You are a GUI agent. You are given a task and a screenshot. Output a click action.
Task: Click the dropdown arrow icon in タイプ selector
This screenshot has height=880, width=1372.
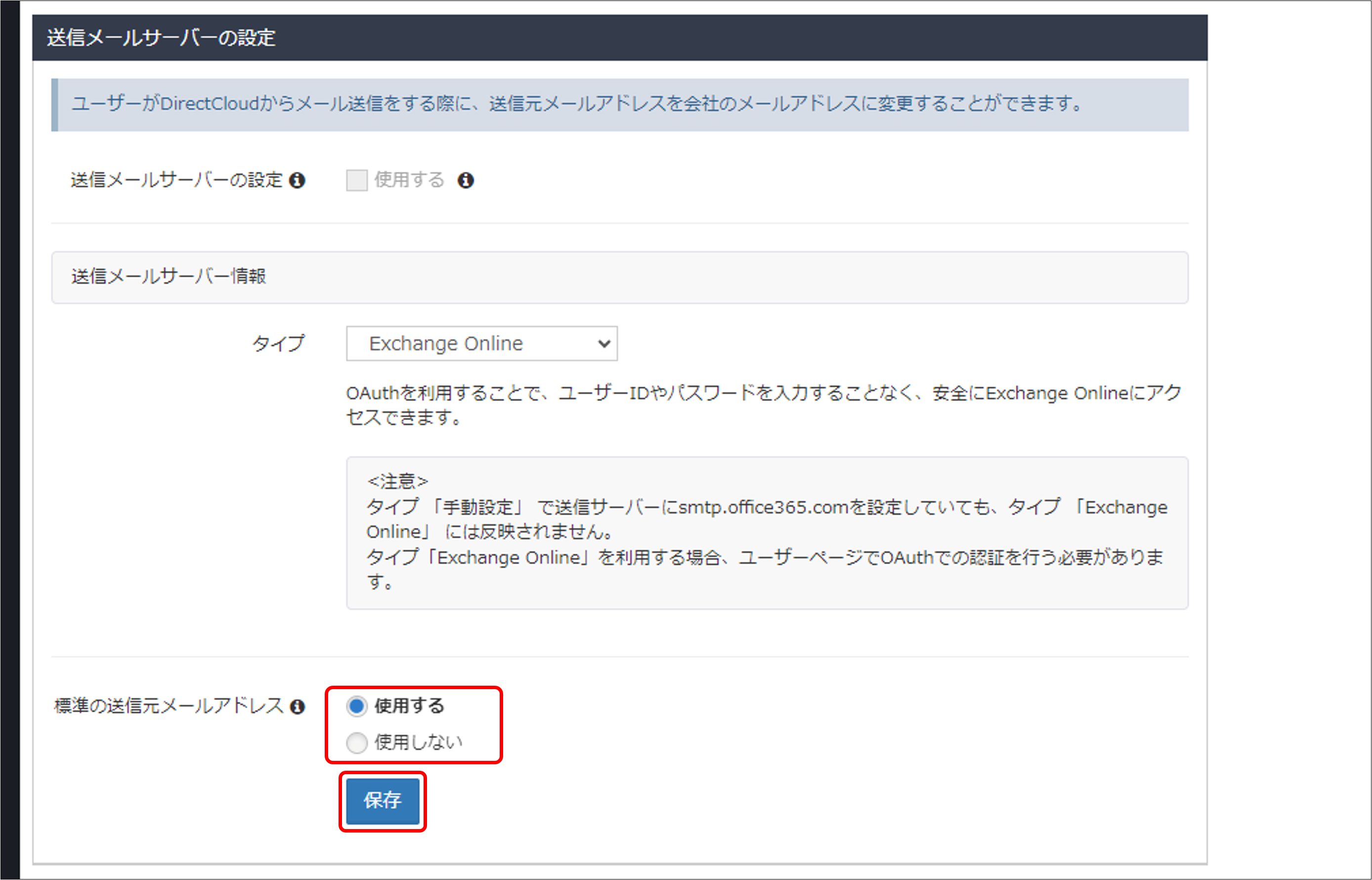604,344
